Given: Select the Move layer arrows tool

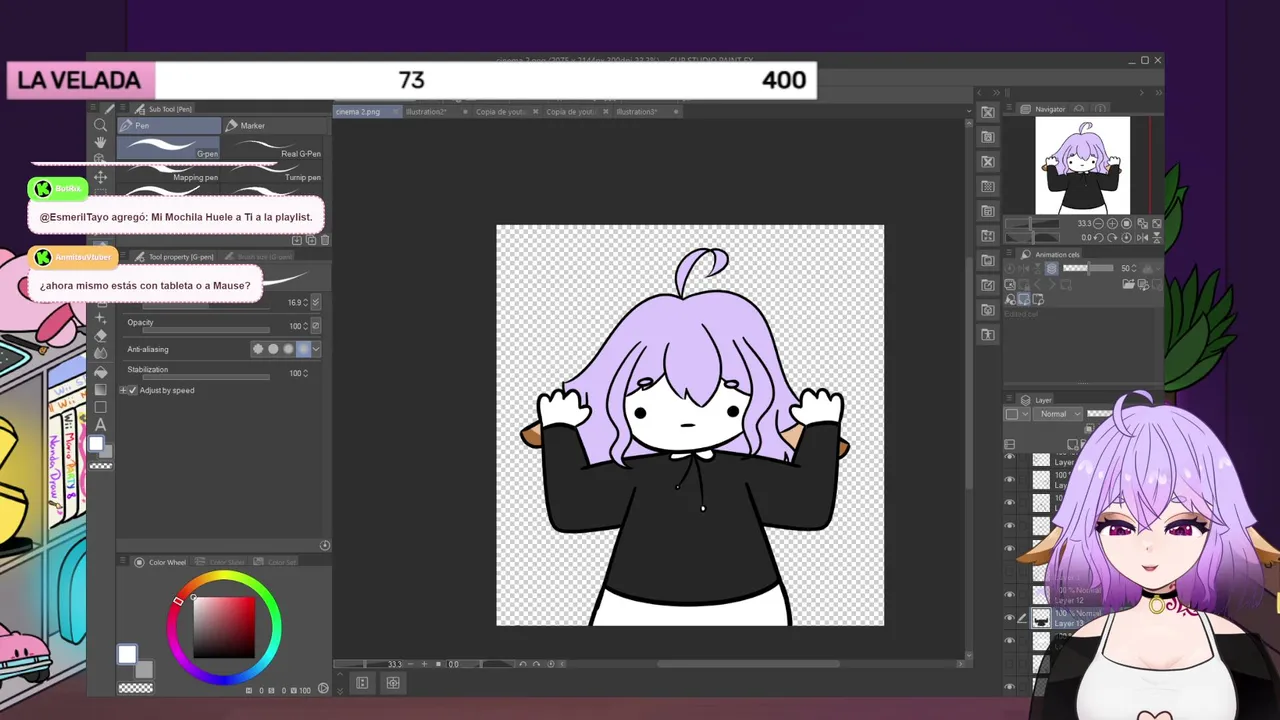Looking at the screenshot, I should pos(100,177).
